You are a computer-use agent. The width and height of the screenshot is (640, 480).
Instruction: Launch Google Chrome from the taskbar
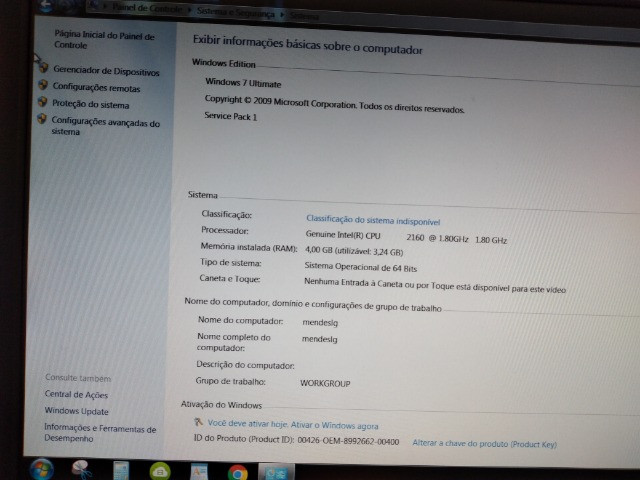coord(238,473)
